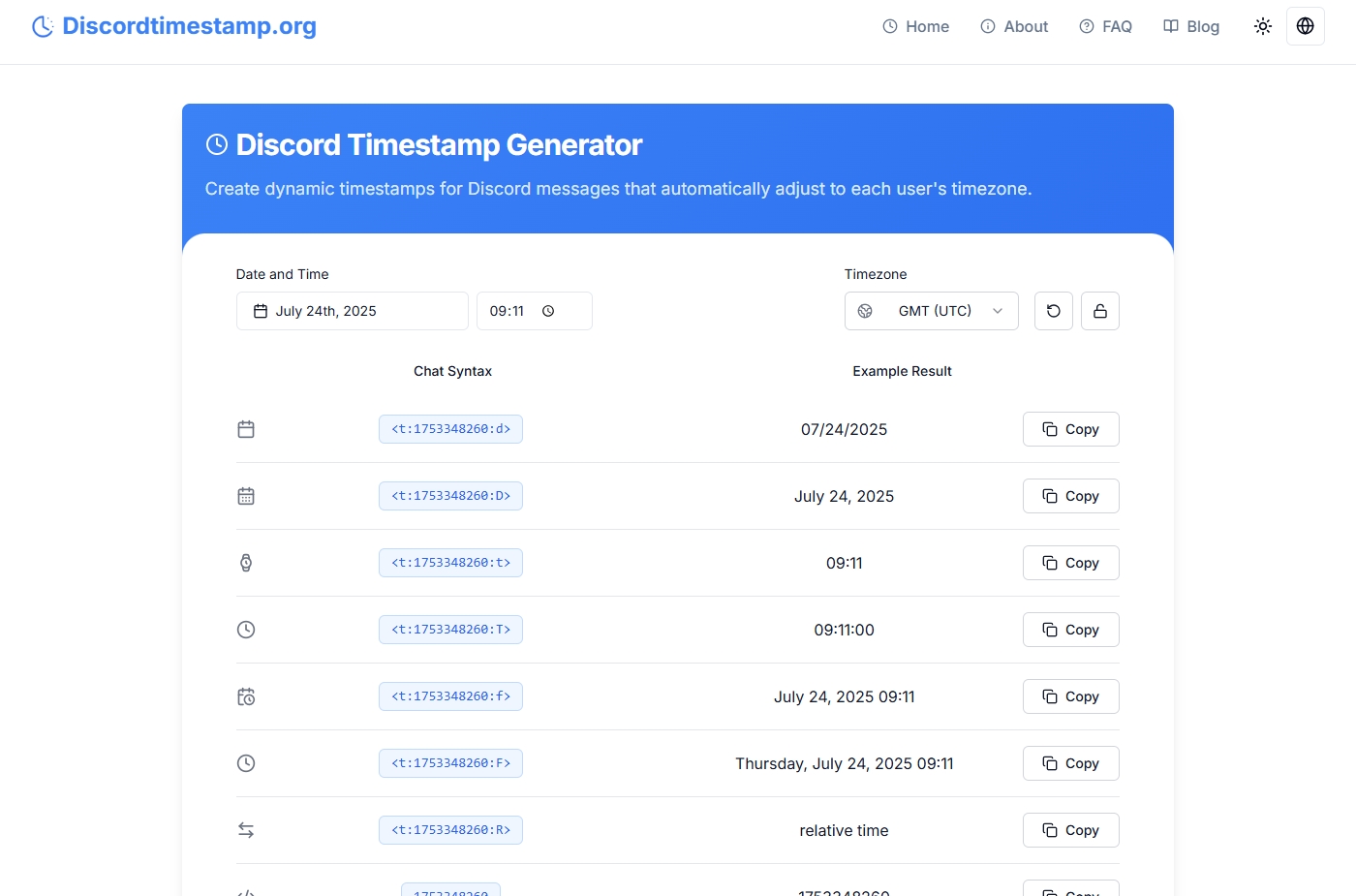This screenshot has width=1356, height=896.
Task: Click the short date calendar icon
Action: [246, 429]
